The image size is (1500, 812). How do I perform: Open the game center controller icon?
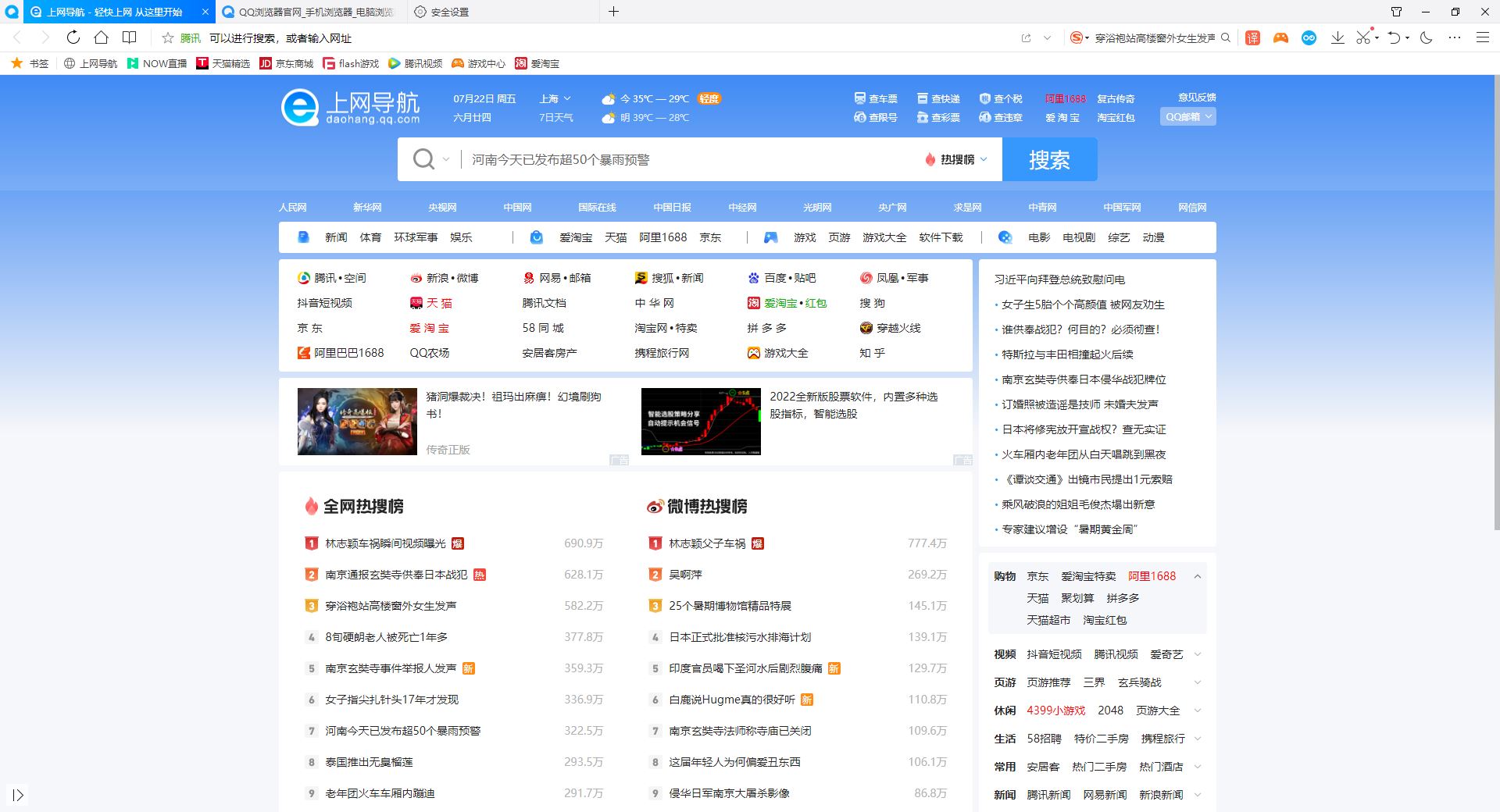coord(1280,37)
